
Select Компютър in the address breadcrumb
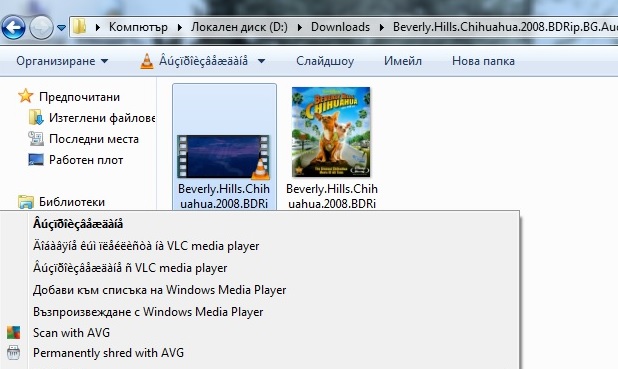point(138,27)
